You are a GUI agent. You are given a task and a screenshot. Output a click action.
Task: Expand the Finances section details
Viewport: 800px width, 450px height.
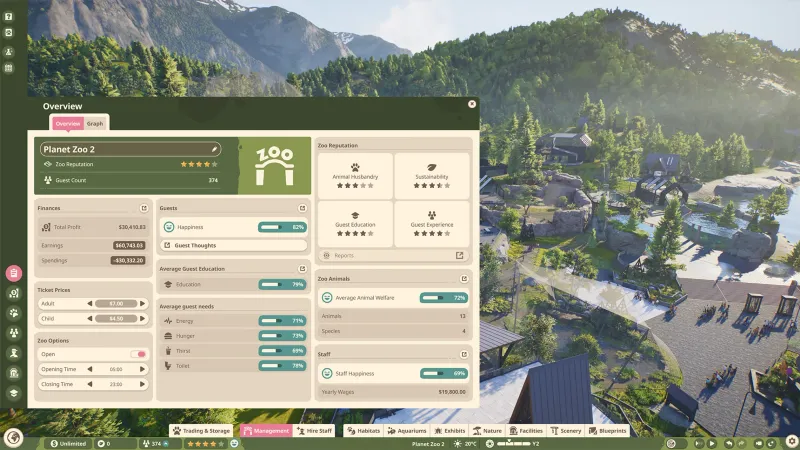(x=144, y=208)
